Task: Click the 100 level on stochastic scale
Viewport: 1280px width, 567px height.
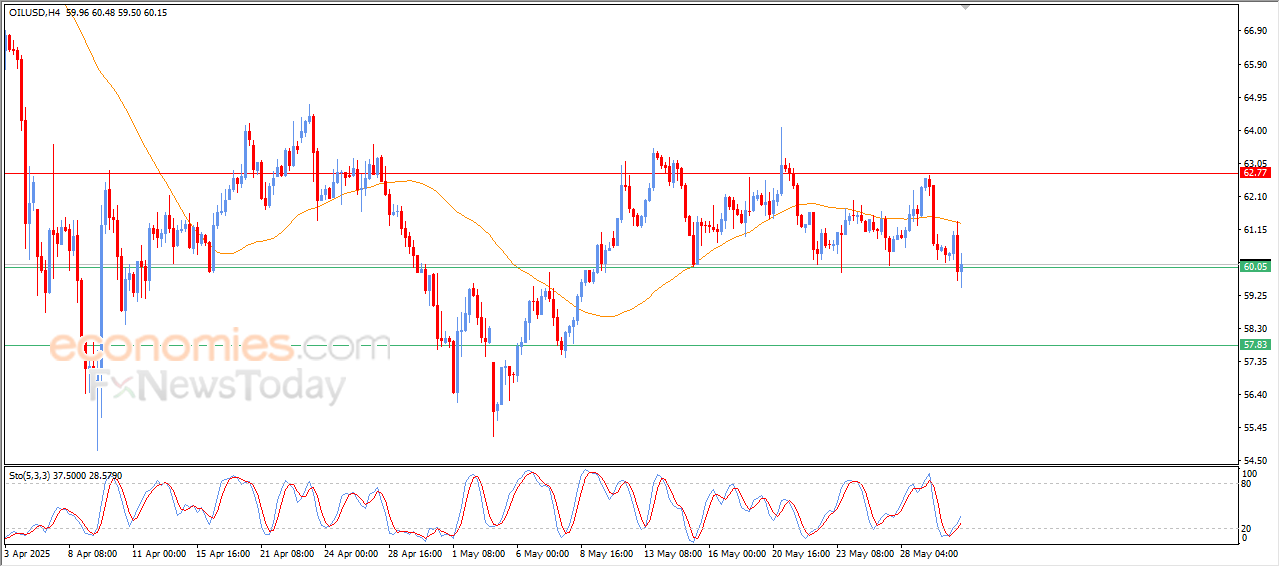Action: [1249, 473]
